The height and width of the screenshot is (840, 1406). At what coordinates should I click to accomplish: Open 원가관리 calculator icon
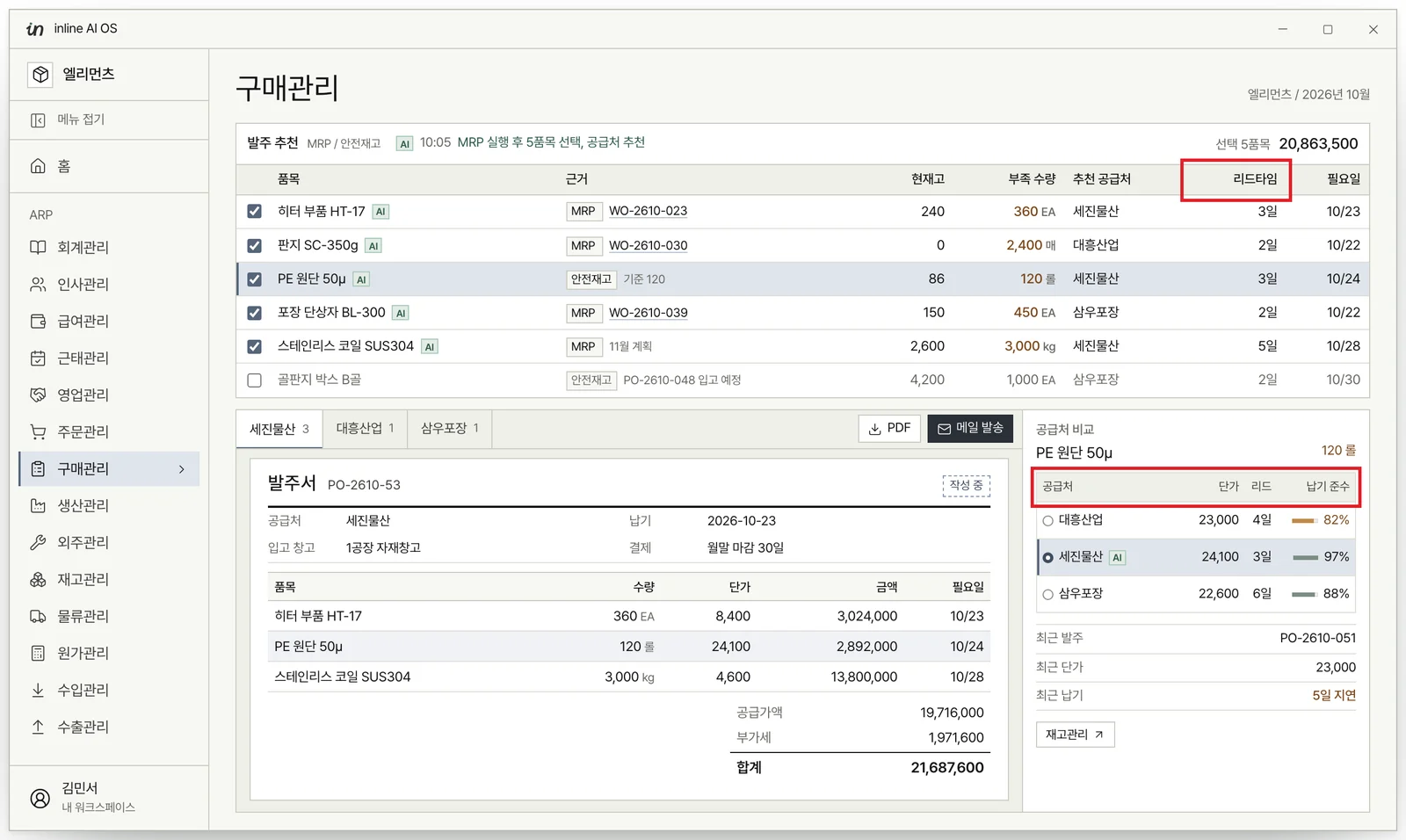coord(38,654)
